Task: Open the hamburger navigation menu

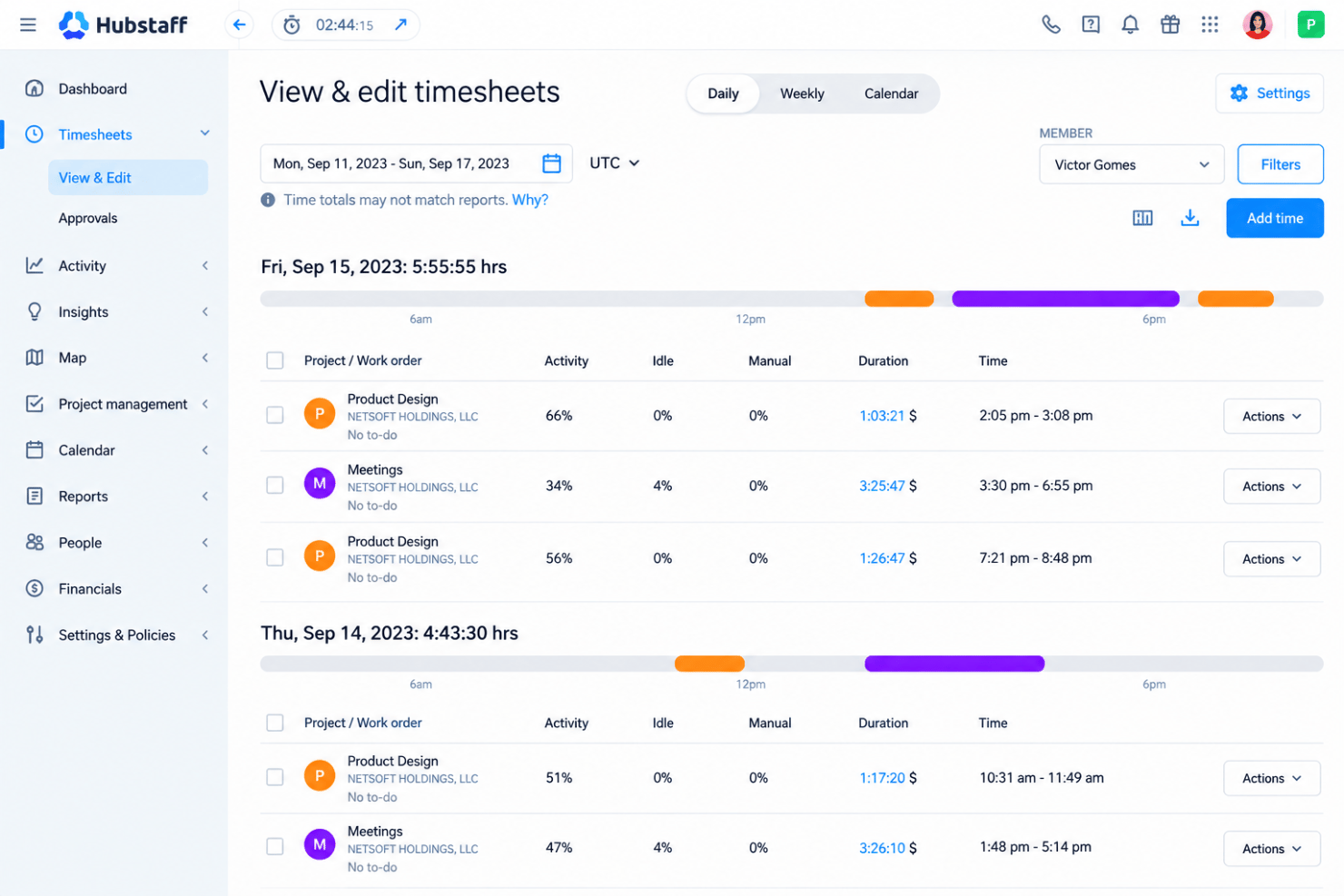Action: (x=28, y=25)
